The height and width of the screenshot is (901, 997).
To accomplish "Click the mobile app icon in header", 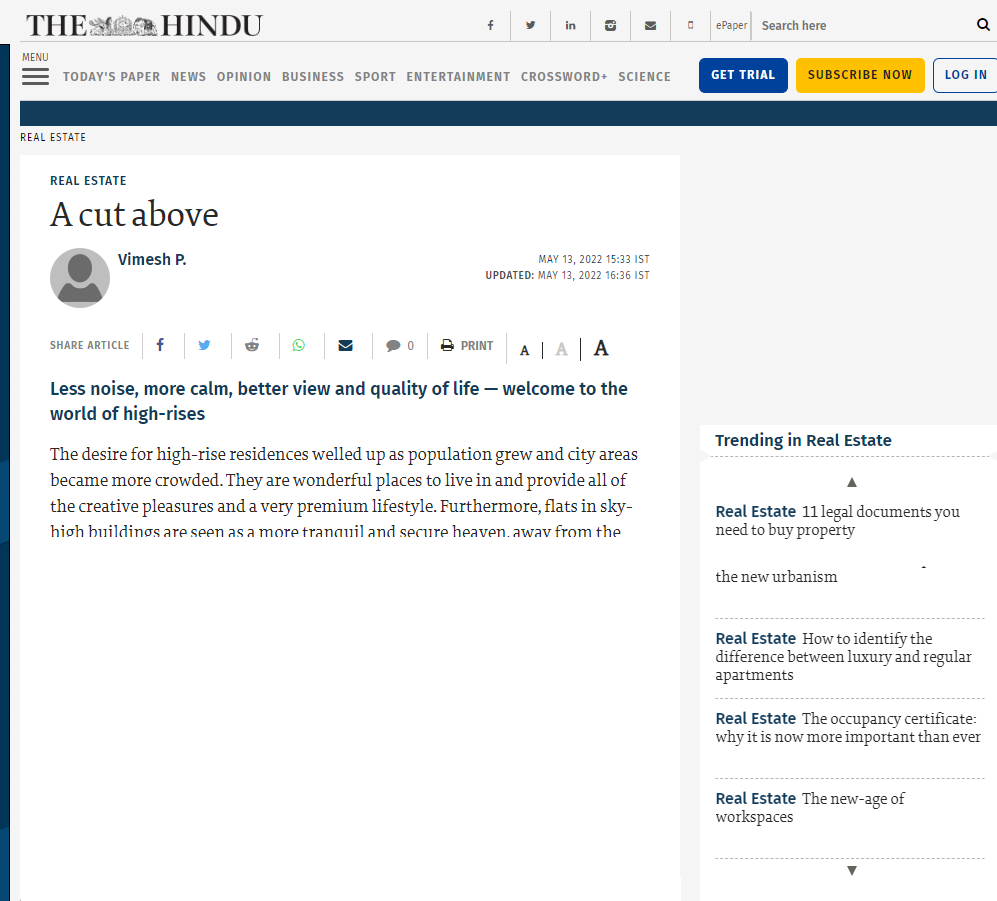I will click(x=691, y=25).
